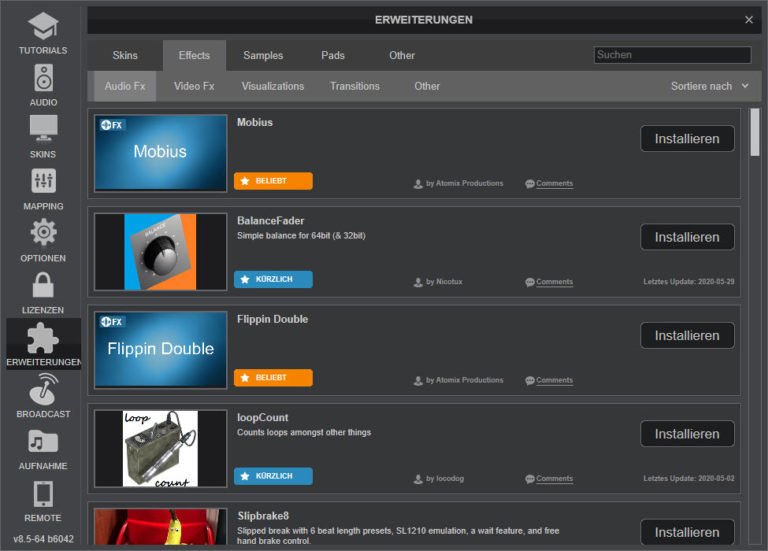Open Skins monitor icon in sidebar
The height and width of the screenshot is (551, 768).
(x=43, y=129)
